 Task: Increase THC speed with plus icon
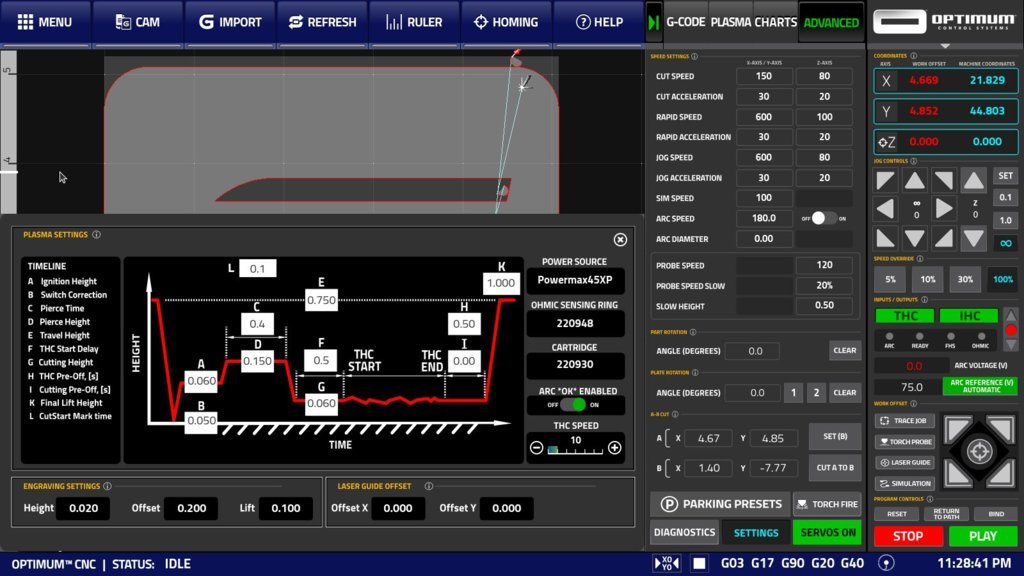615,448
